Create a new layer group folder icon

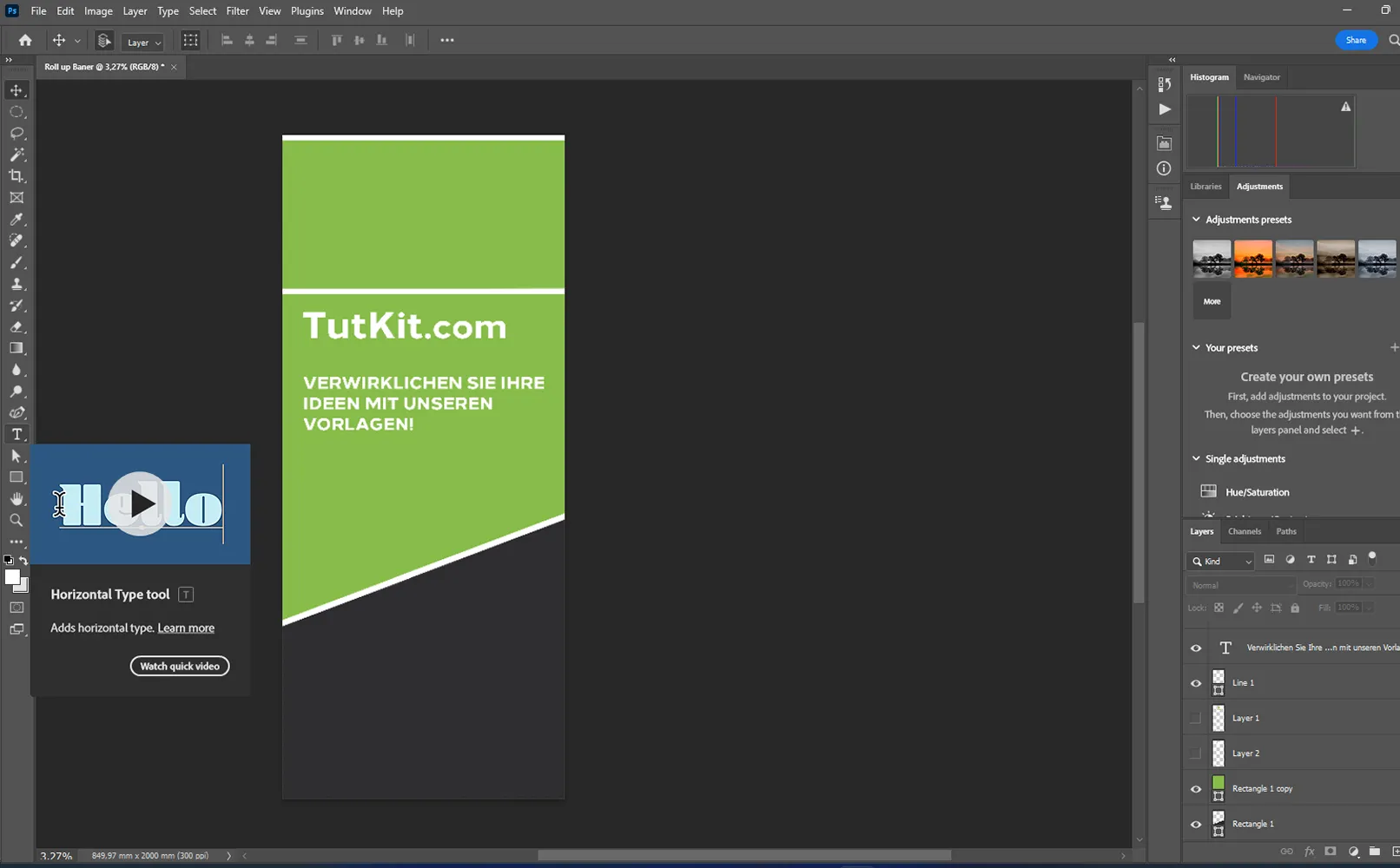pyautogui.click(x=1374, y=852)
